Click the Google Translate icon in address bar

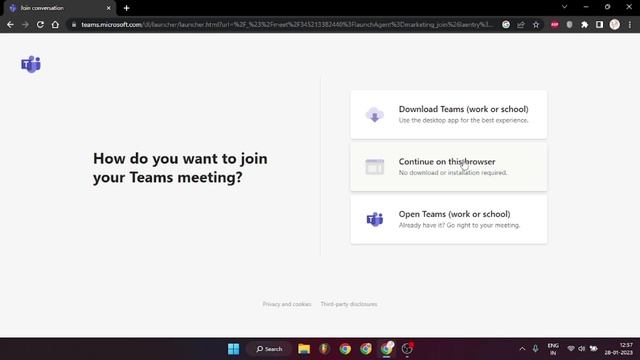click(506, 24)
